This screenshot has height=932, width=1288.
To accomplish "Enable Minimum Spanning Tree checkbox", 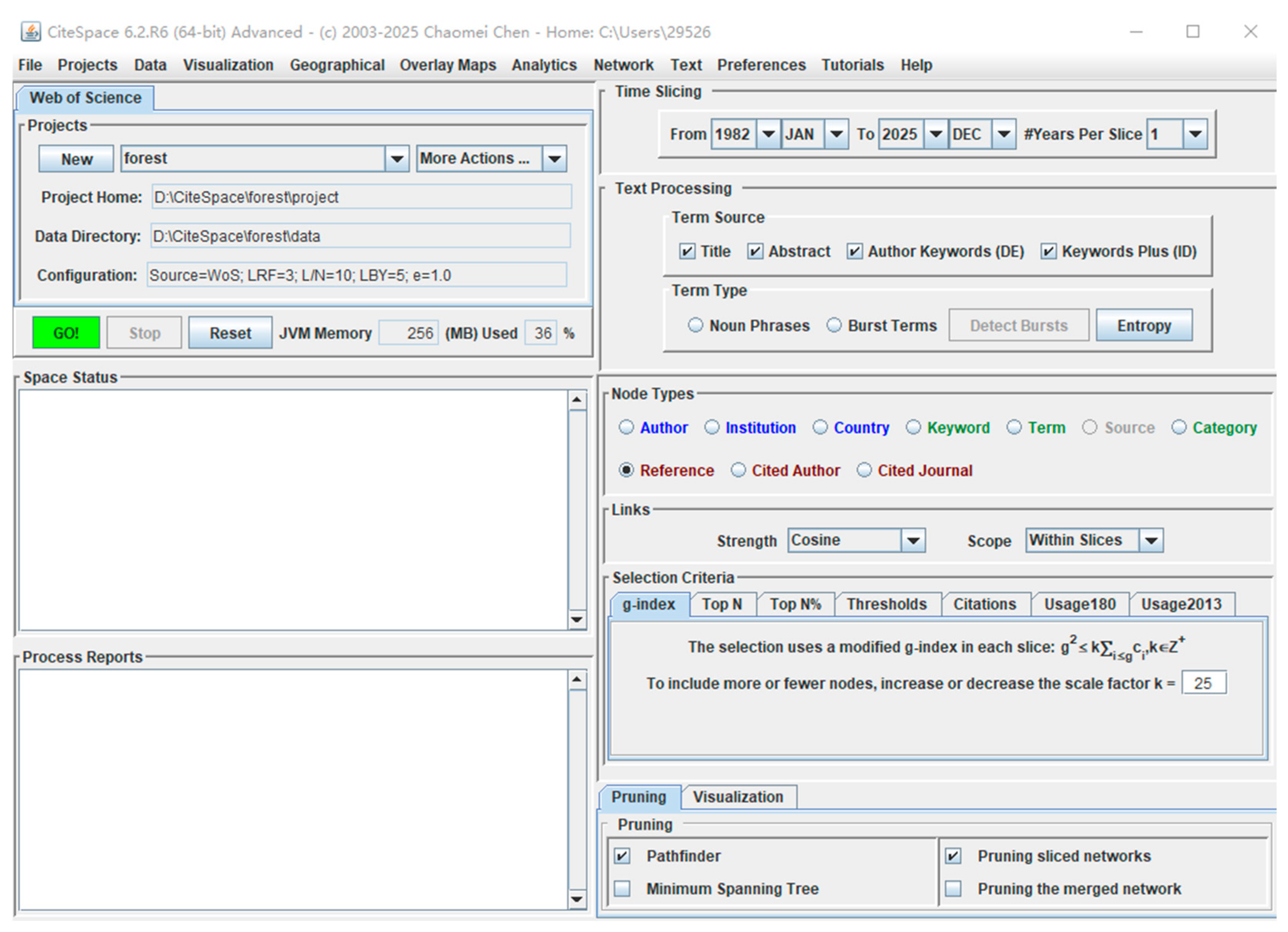I will click(623, 889).
